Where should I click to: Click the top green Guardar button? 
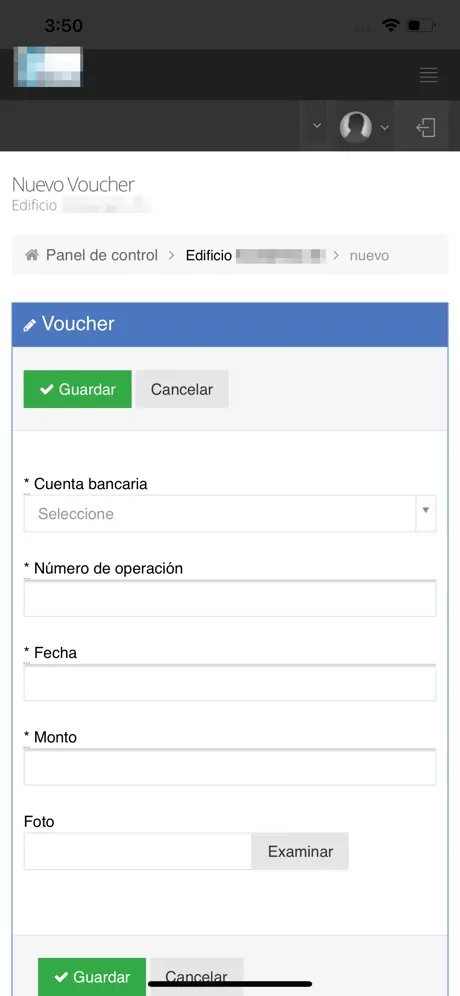[78, 389]
